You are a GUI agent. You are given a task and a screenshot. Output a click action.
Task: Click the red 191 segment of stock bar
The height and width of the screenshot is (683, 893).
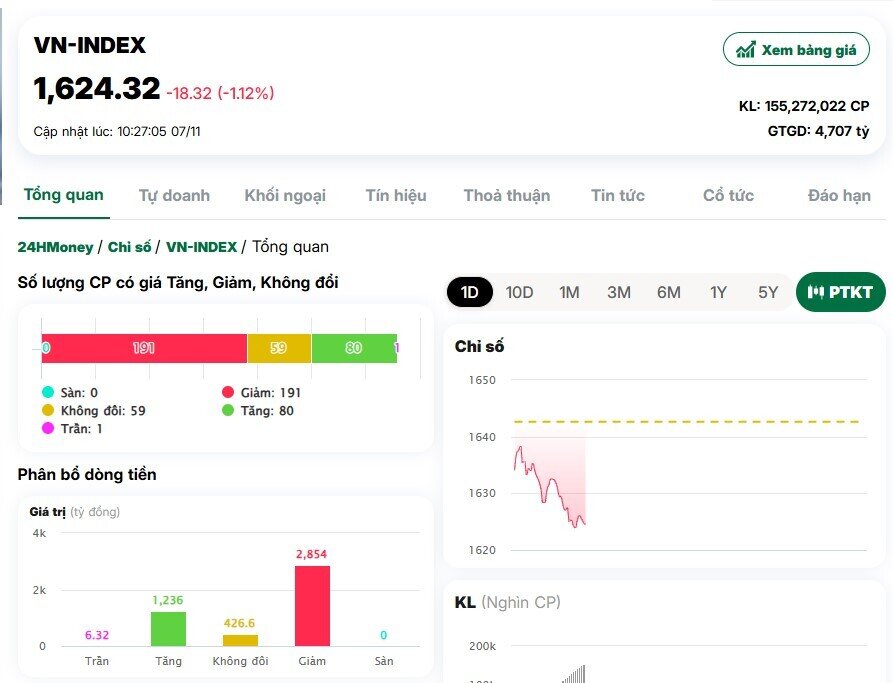[145, 348]
